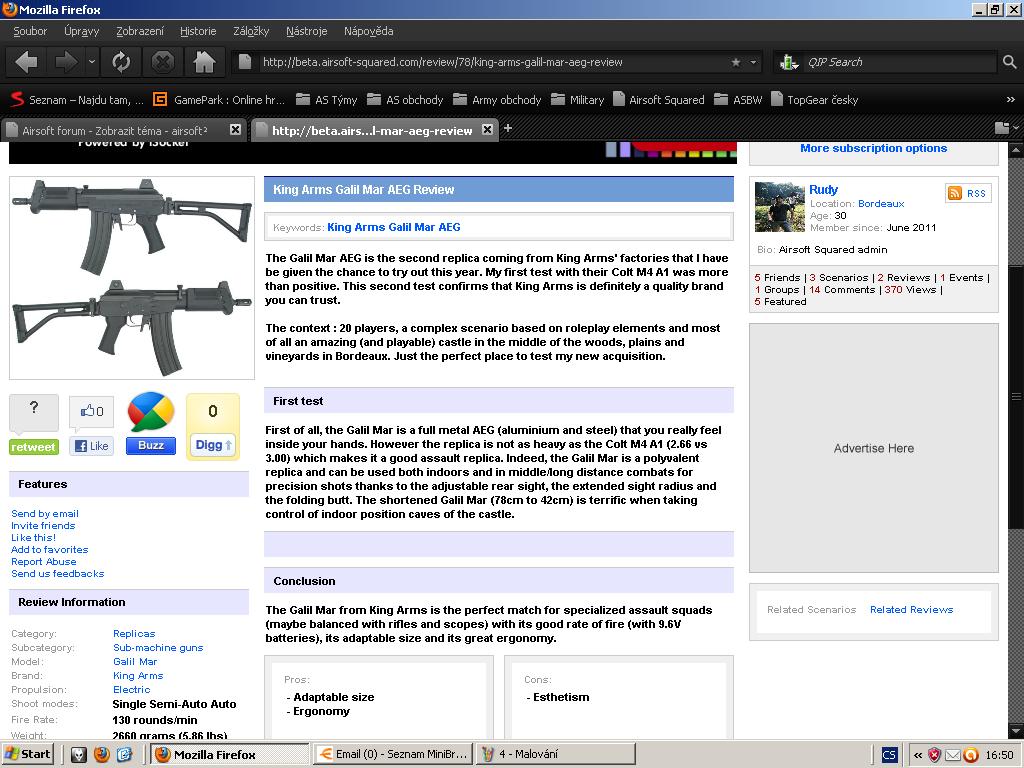Image resolution: width=1024 pixels, height=768 pixels.
Task: Click the QIP Search input field
Action: pos(900,62)
